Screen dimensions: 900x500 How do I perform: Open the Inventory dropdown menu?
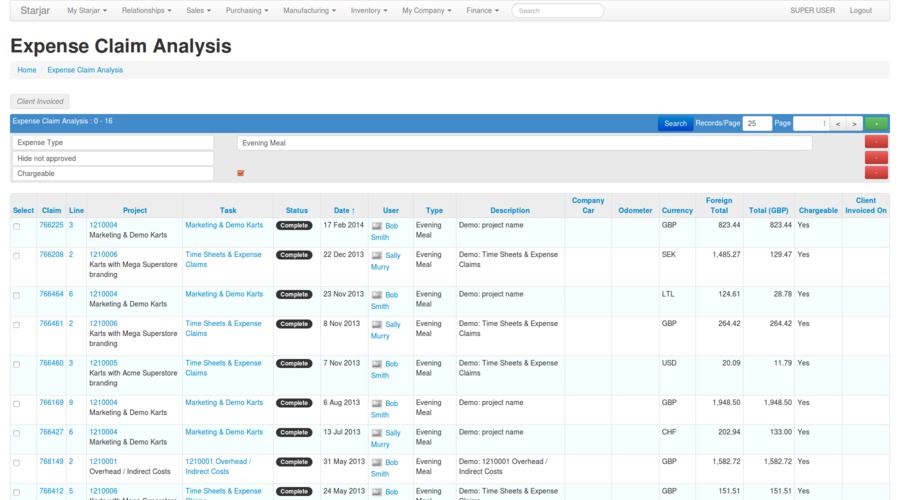coord(368,10)
